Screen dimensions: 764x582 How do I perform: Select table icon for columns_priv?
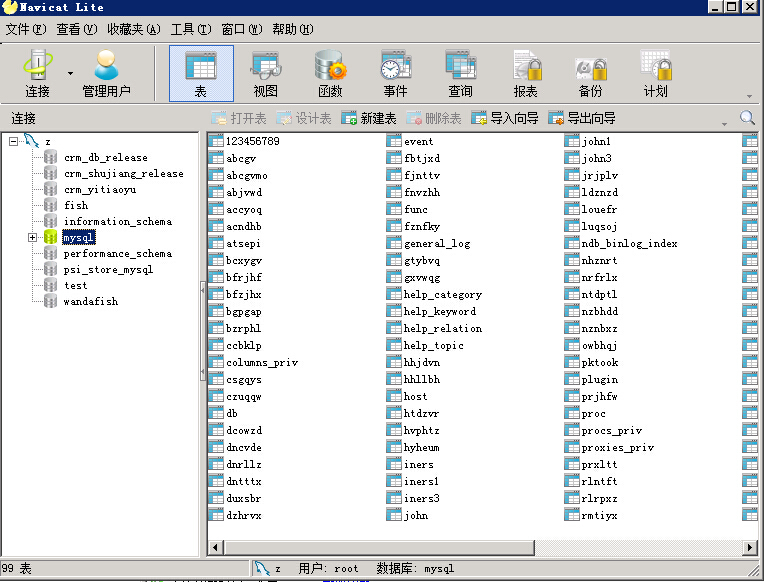(x=216, y=362)
